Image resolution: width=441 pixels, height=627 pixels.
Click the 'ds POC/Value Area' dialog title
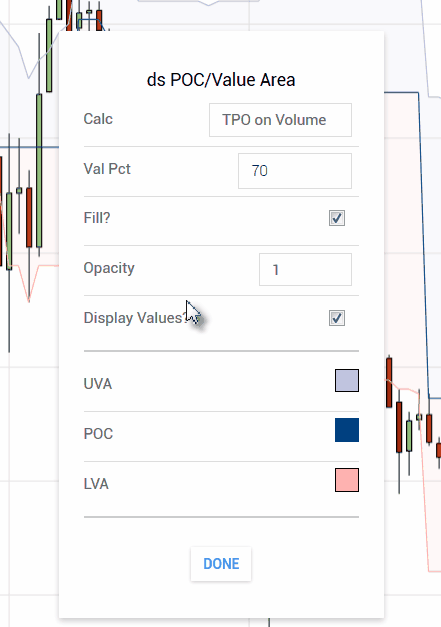point(221,80)
